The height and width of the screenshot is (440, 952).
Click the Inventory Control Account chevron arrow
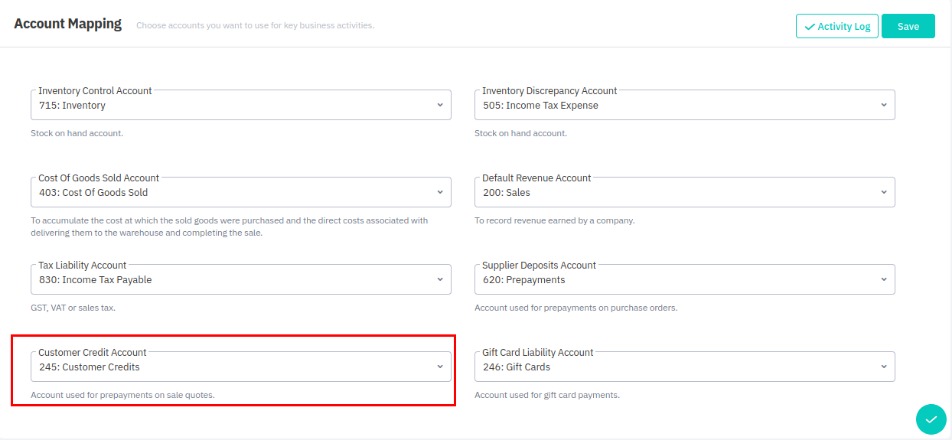click(x=440, y=105)
